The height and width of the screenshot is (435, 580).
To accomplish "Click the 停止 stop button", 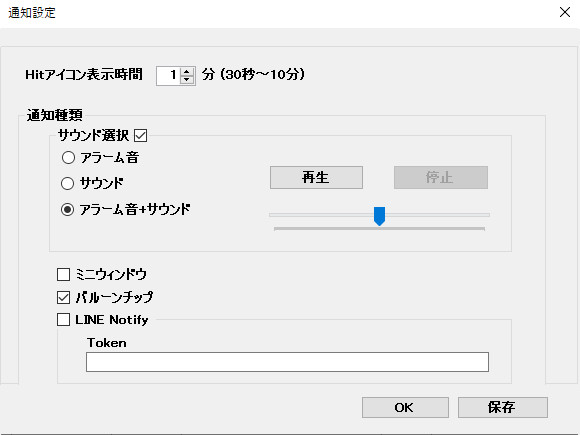I will click(441, 178).
